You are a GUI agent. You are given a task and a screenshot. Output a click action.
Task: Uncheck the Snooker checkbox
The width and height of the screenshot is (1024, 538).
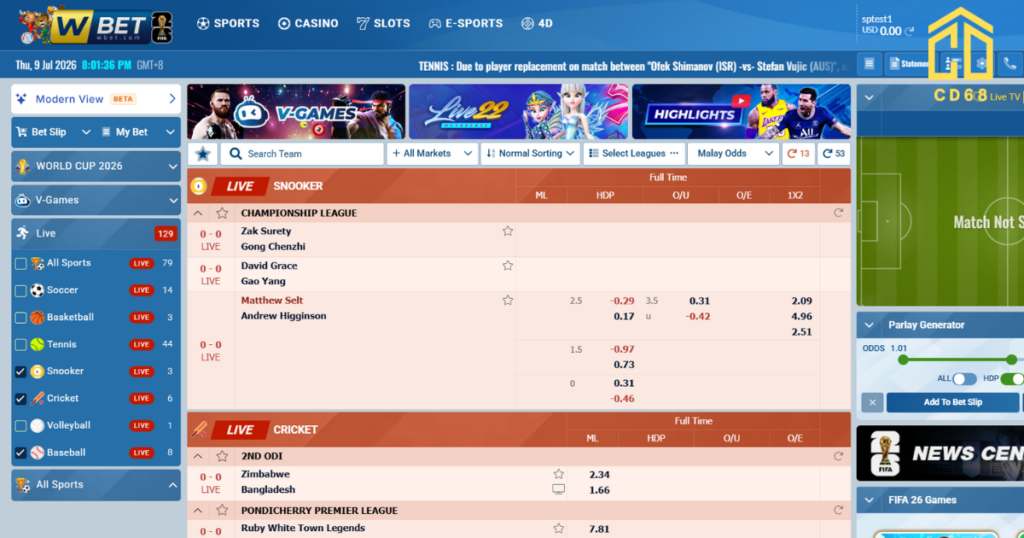pos(21,372)
